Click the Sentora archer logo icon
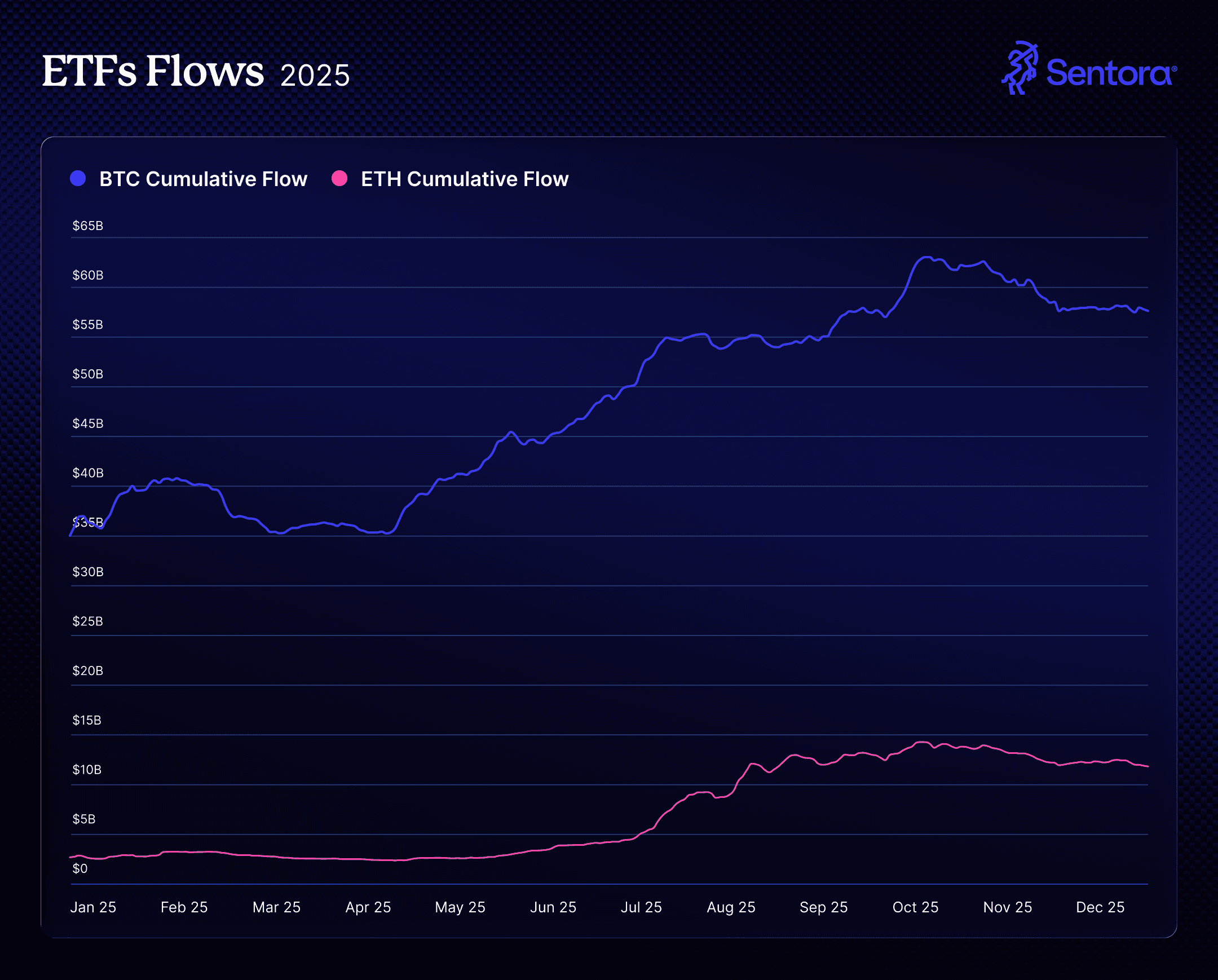The height and width of the screenshot is (980, 1218). (x=1020, y=68)
